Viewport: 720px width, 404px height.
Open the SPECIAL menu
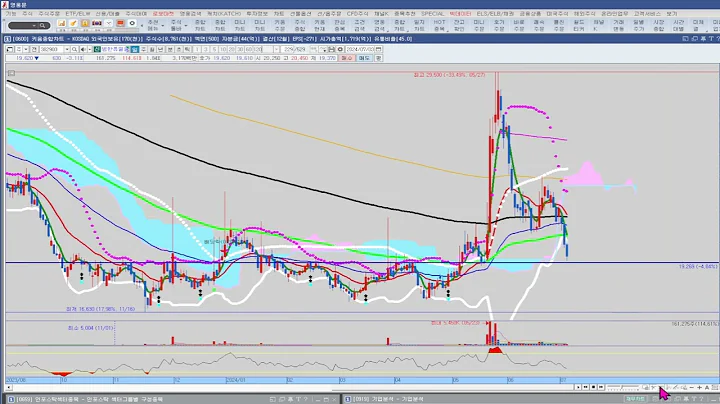[x=433, y=14]
